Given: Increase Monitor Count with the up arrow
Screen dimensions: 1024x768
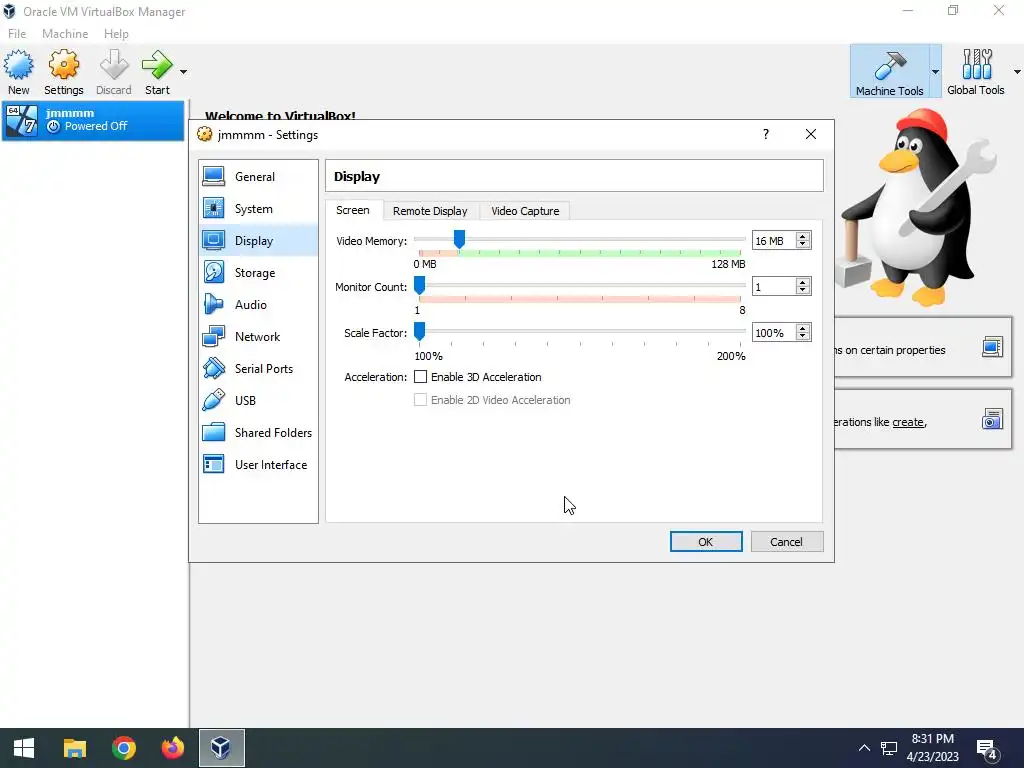Looking at the screenshot, I should coord(803,282).
